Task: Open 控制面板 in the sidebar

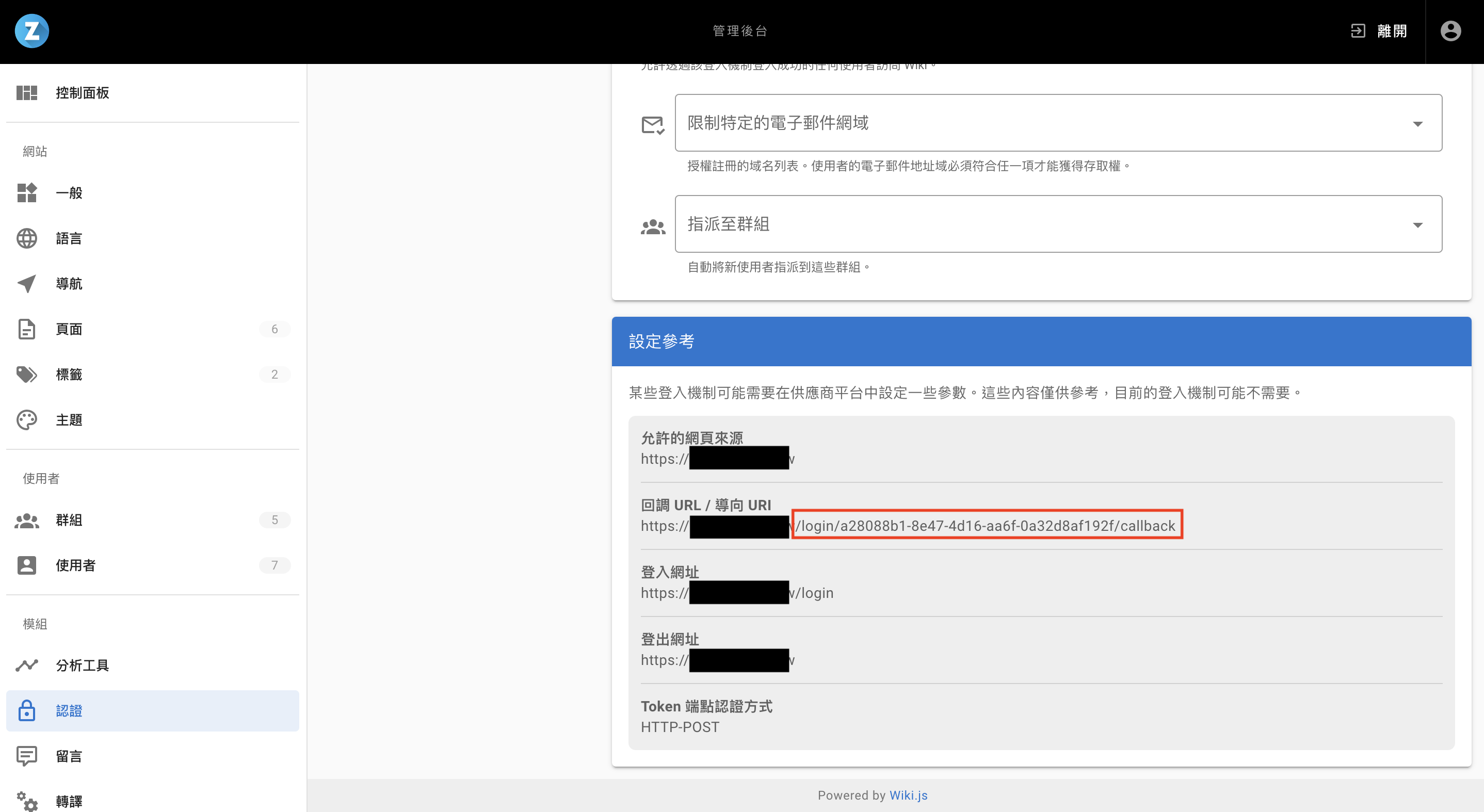Action: point(153,93)
